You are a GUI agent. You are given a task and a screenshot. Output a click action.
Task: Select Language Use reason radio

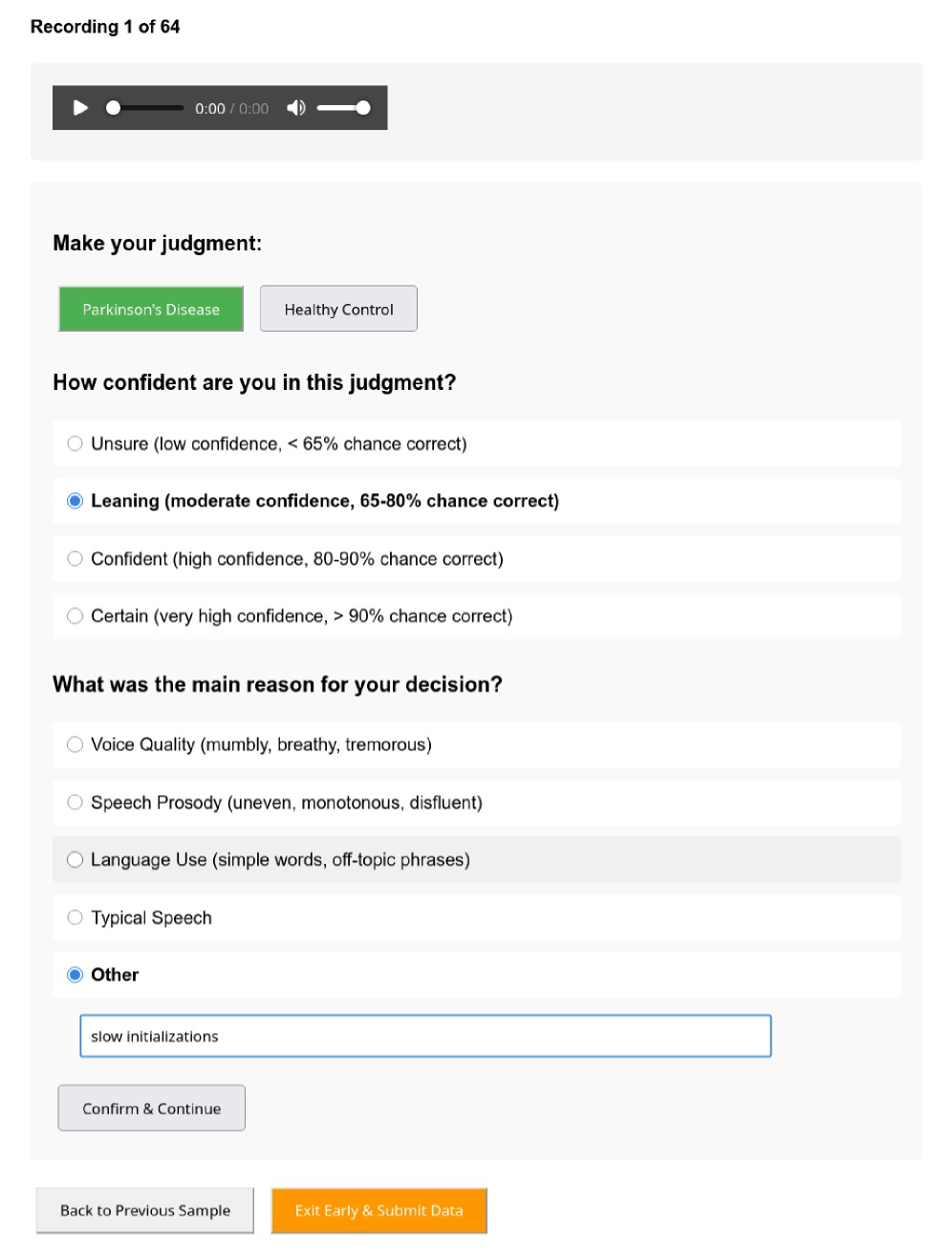click(x=76, y=860)
